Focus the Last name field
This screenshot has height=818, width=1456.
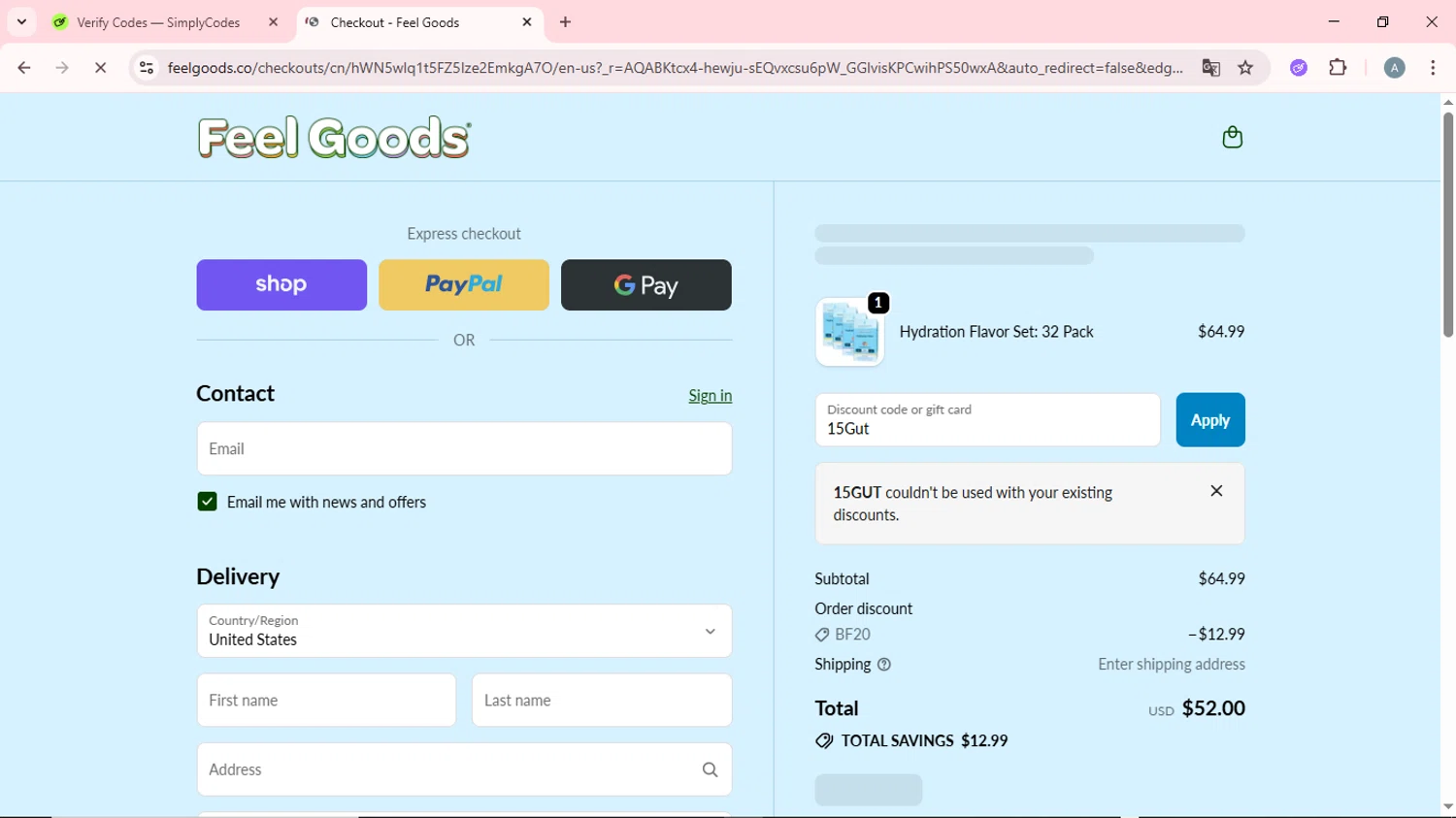click(602, 700)
